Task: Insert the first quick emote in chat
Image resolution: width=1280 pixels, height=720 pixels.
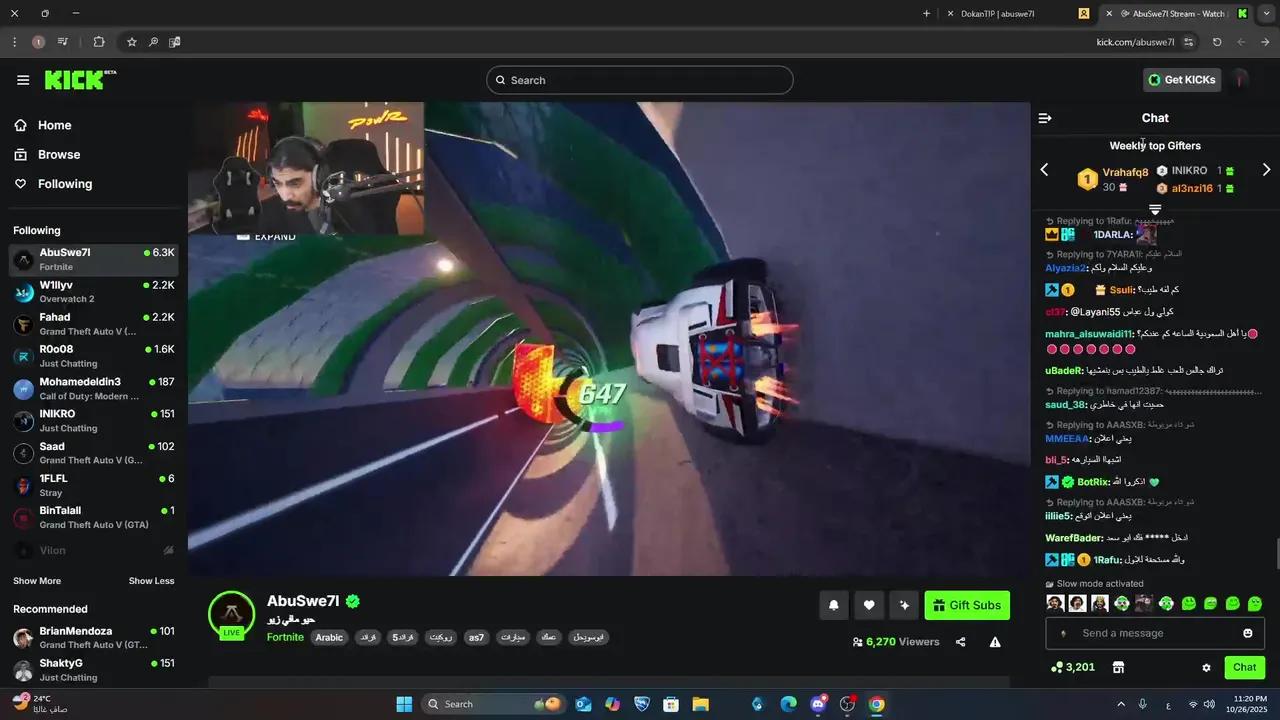Action: pyautogui.click(x=1055, y=603)
